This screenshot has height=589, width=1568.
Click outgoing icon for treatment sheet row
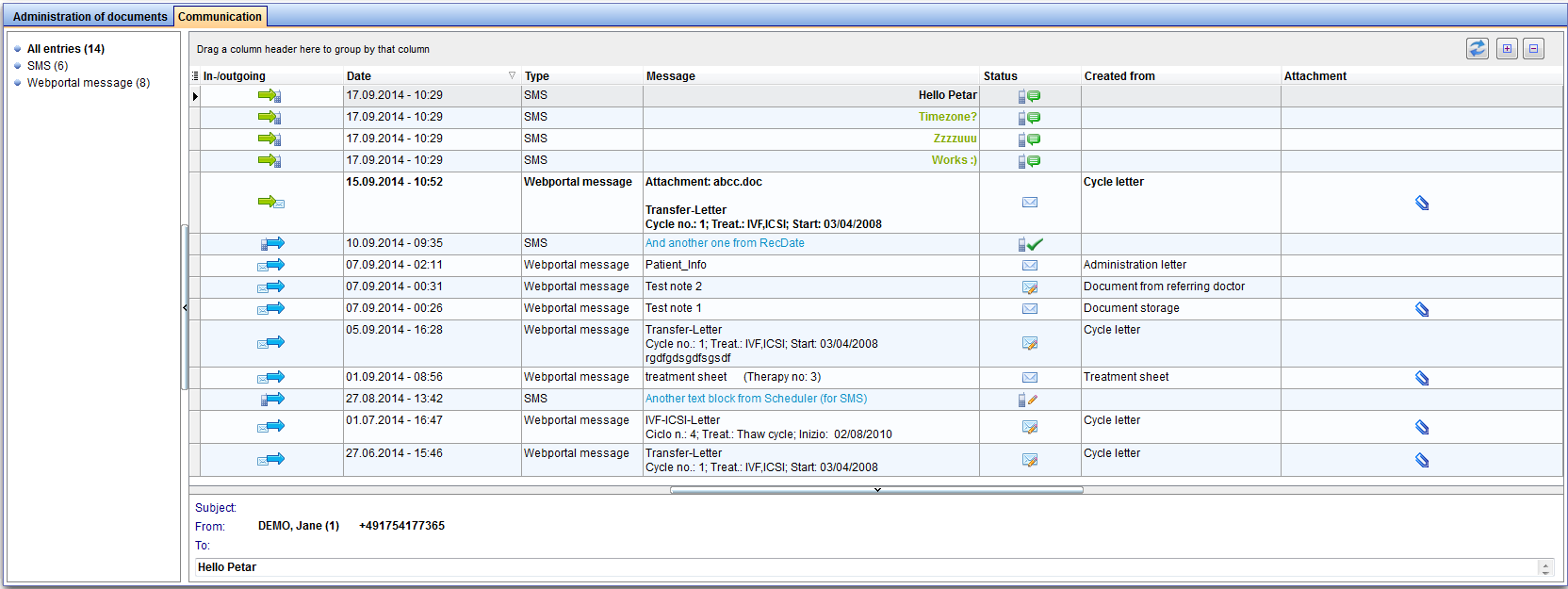point(270,377)
